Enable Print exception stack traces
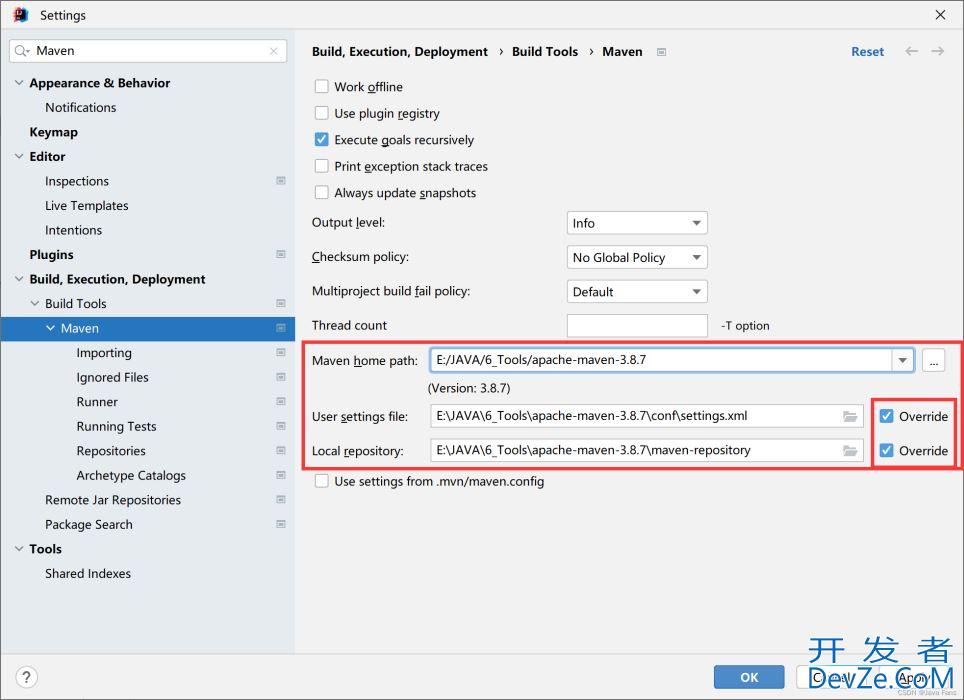 322,166
